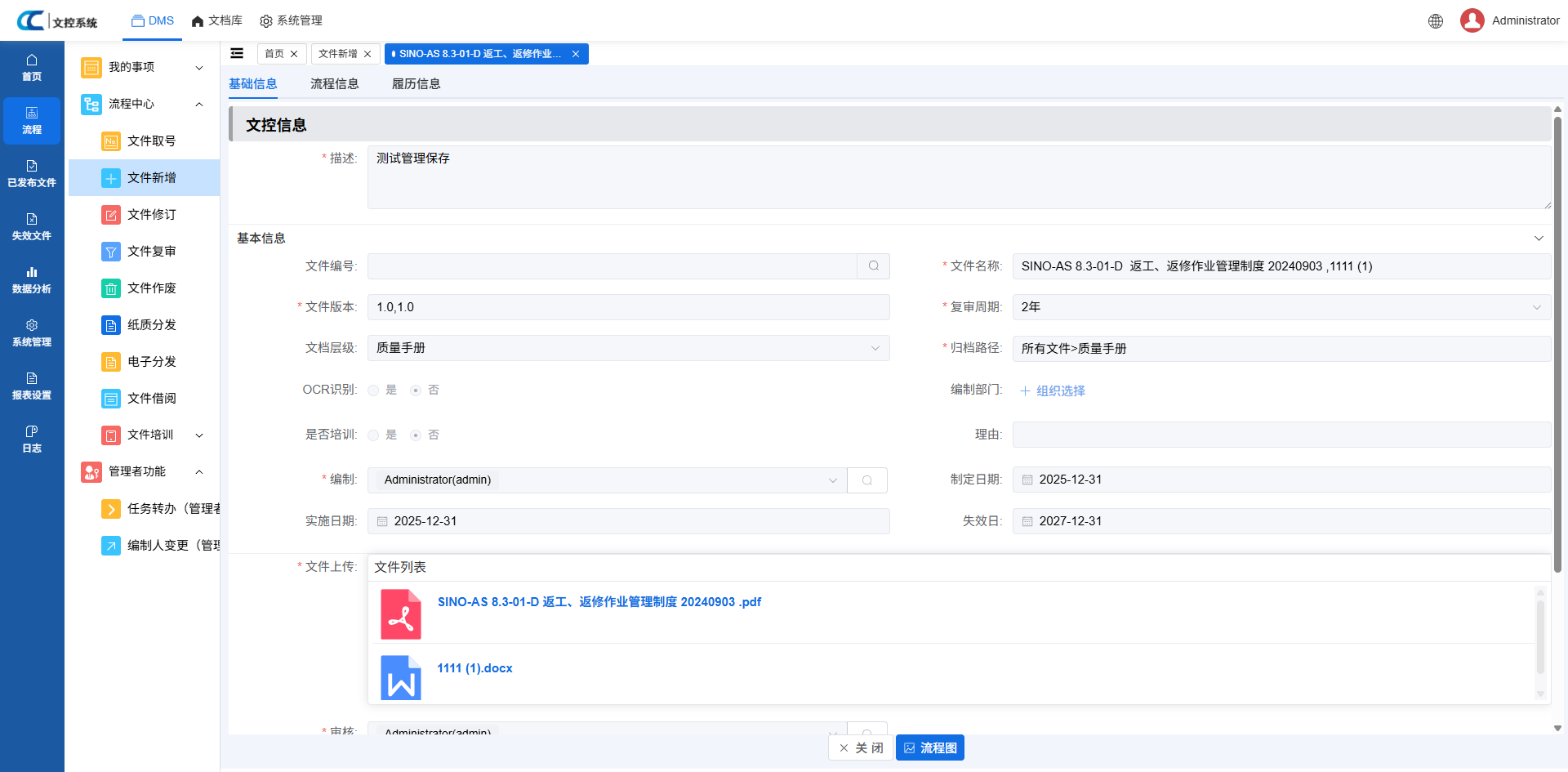Select 是 for 是否培训
The height and width of the screenshot is (772, 1568).
pos(374,435)
